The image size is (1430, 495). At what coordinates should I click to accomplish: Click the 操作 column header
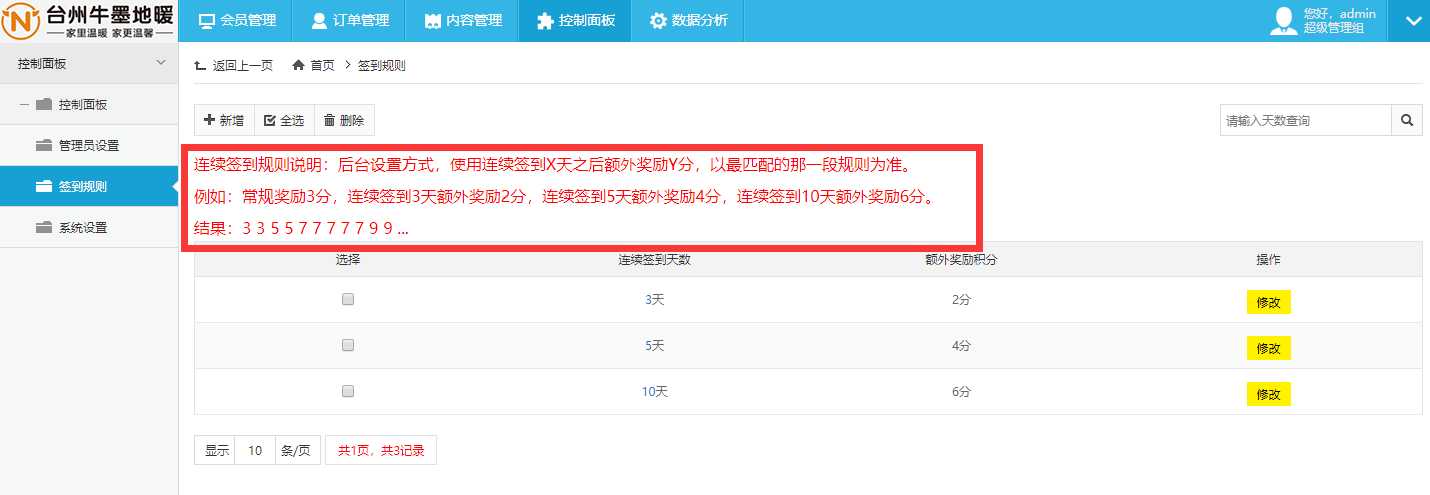click(1269, 260)
